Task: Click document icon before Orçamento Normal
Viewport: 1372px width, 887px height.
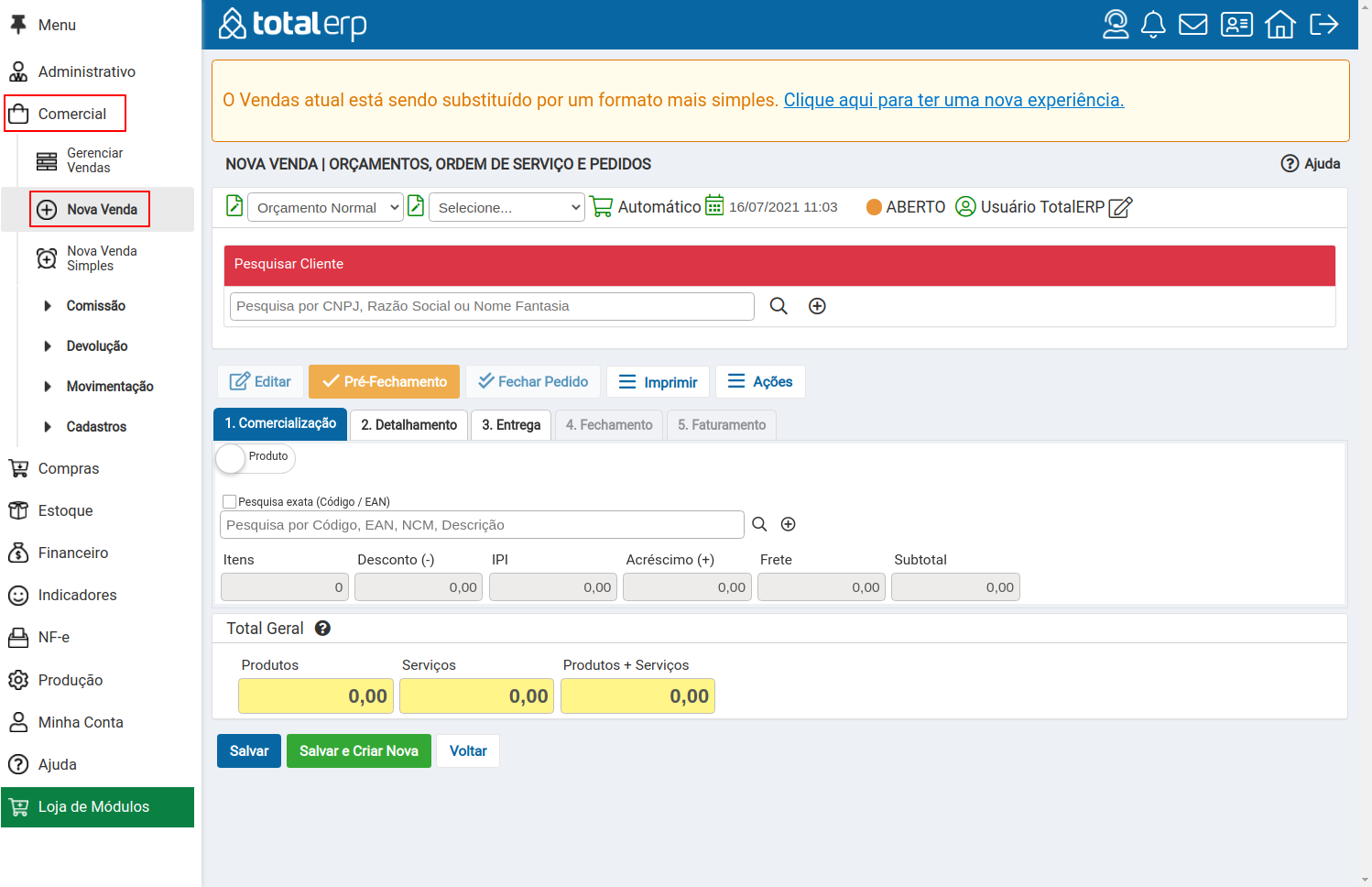Action: click(234, 205)
